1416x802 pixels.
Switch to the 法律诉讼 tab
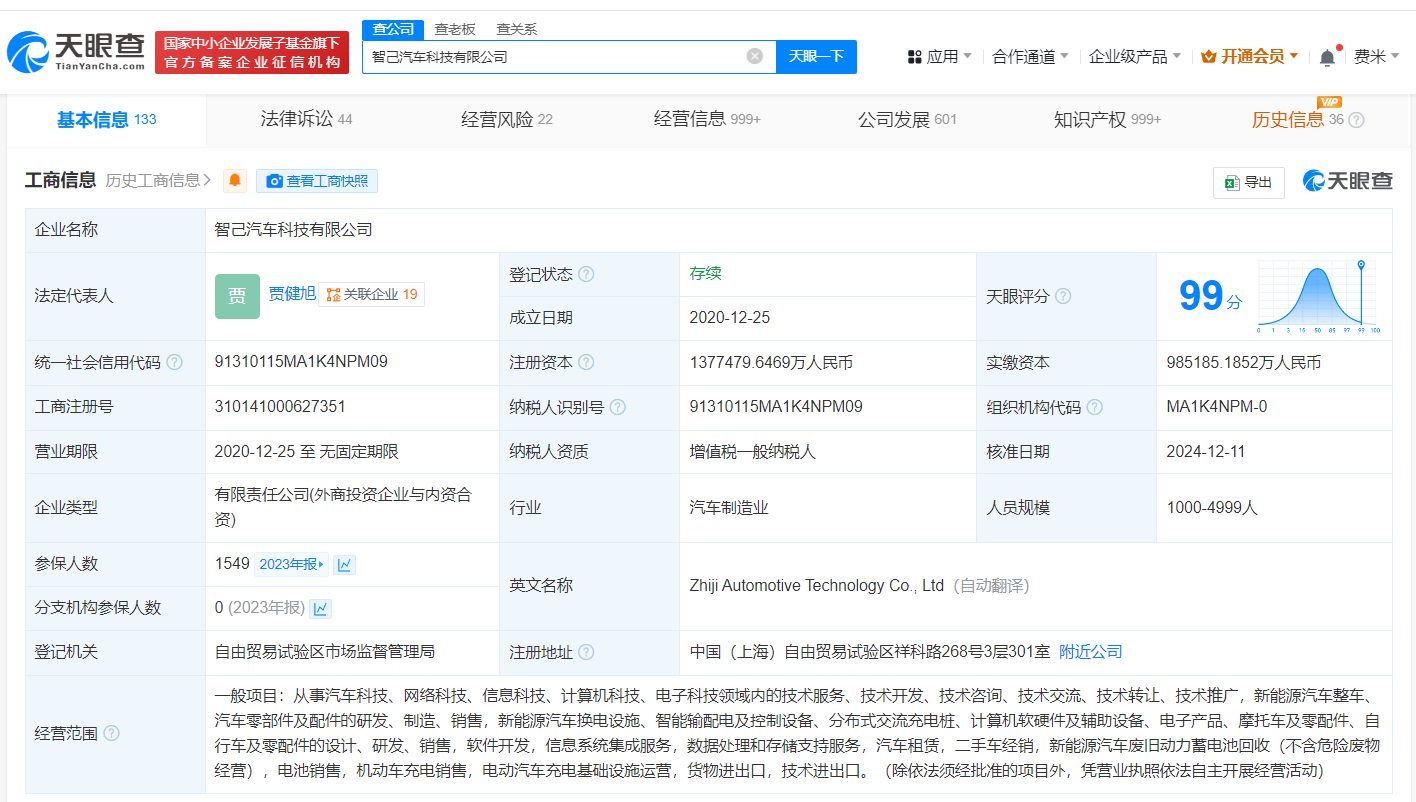tap(306, 119)
